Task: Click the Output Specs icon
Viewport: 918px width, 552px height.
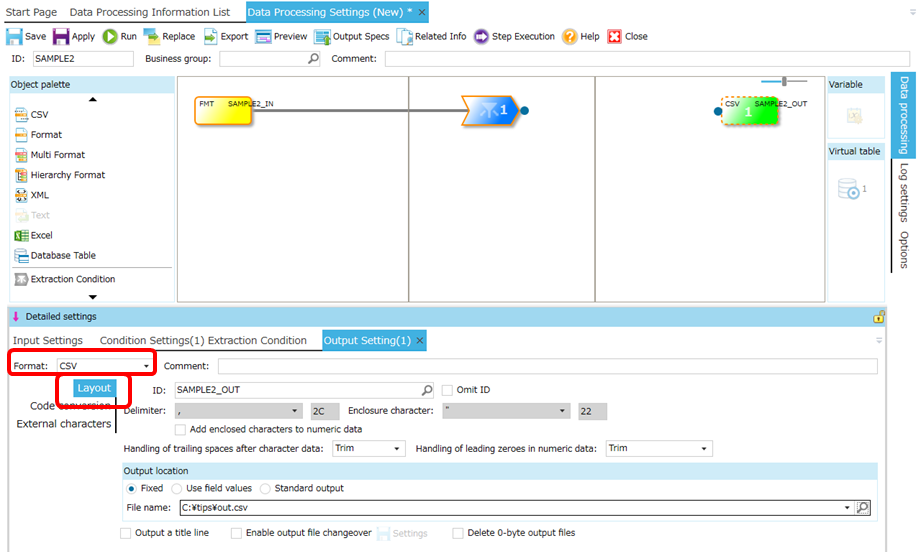Action: coord(323,37)
